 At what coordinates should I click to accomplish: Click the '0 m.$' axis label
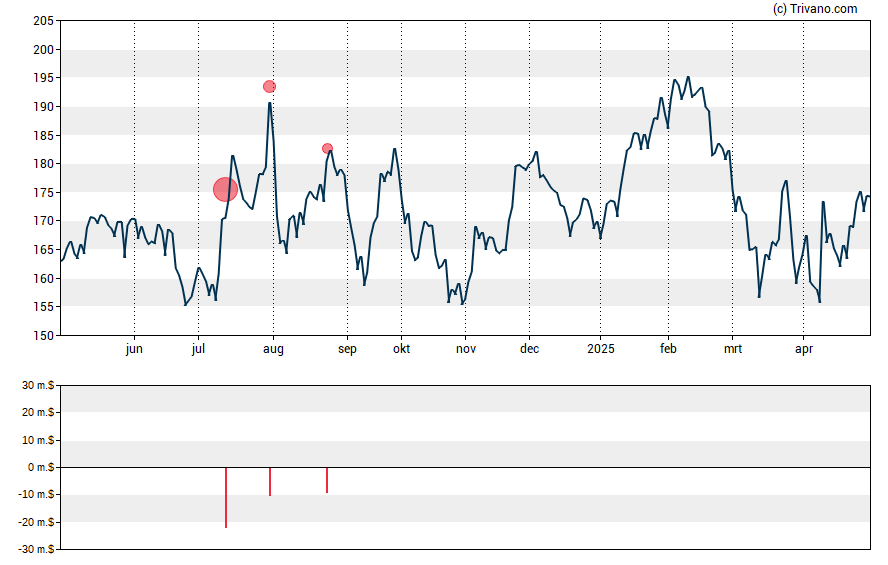[x=41, y=468]
